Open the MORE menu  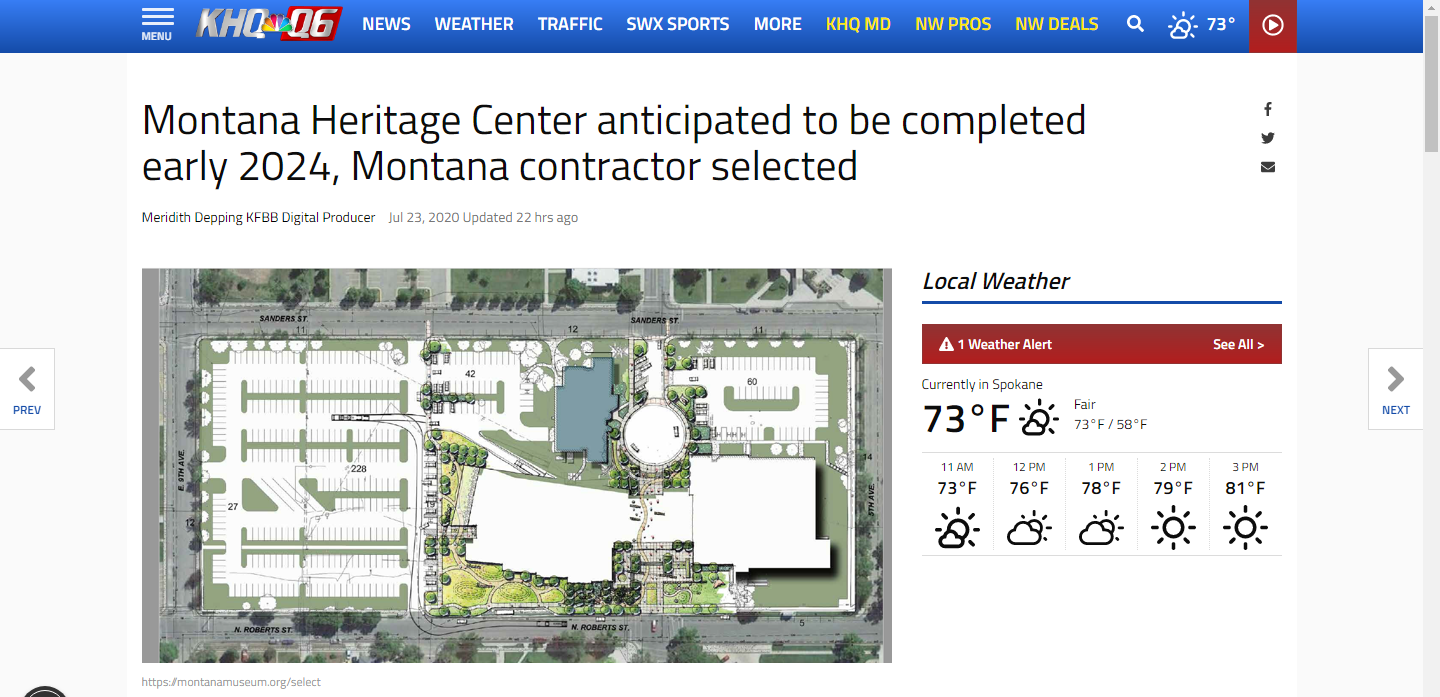click(x=778, y=24)
